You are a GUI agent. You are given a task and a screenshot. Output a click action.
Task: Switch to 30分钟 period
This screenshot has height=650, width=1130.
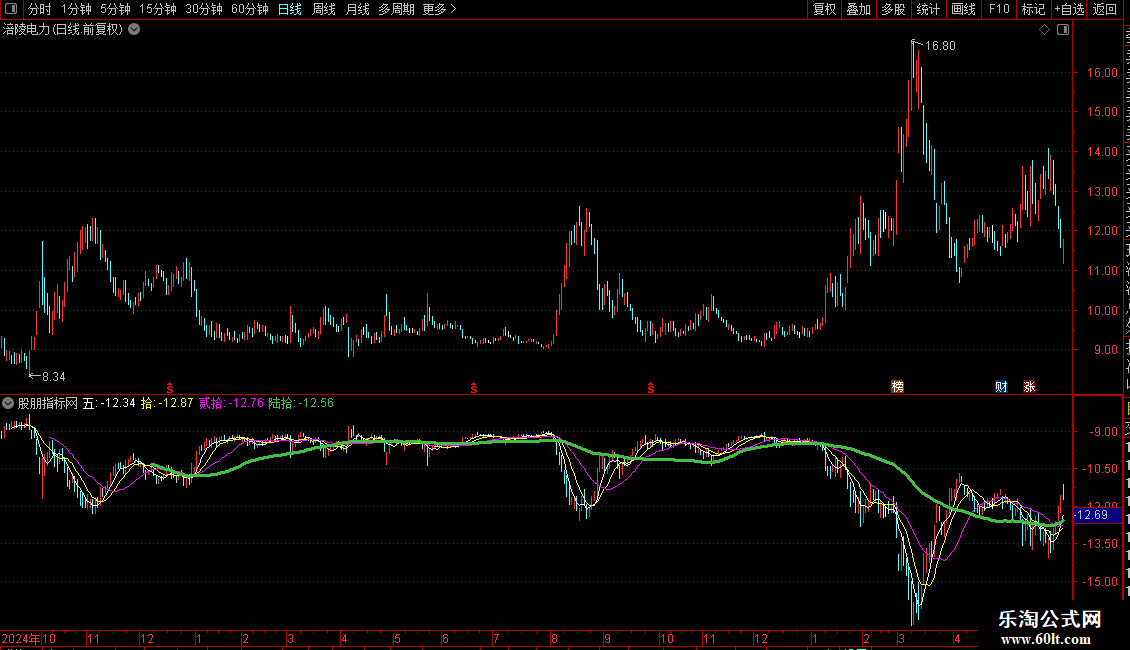click(204, 9)
